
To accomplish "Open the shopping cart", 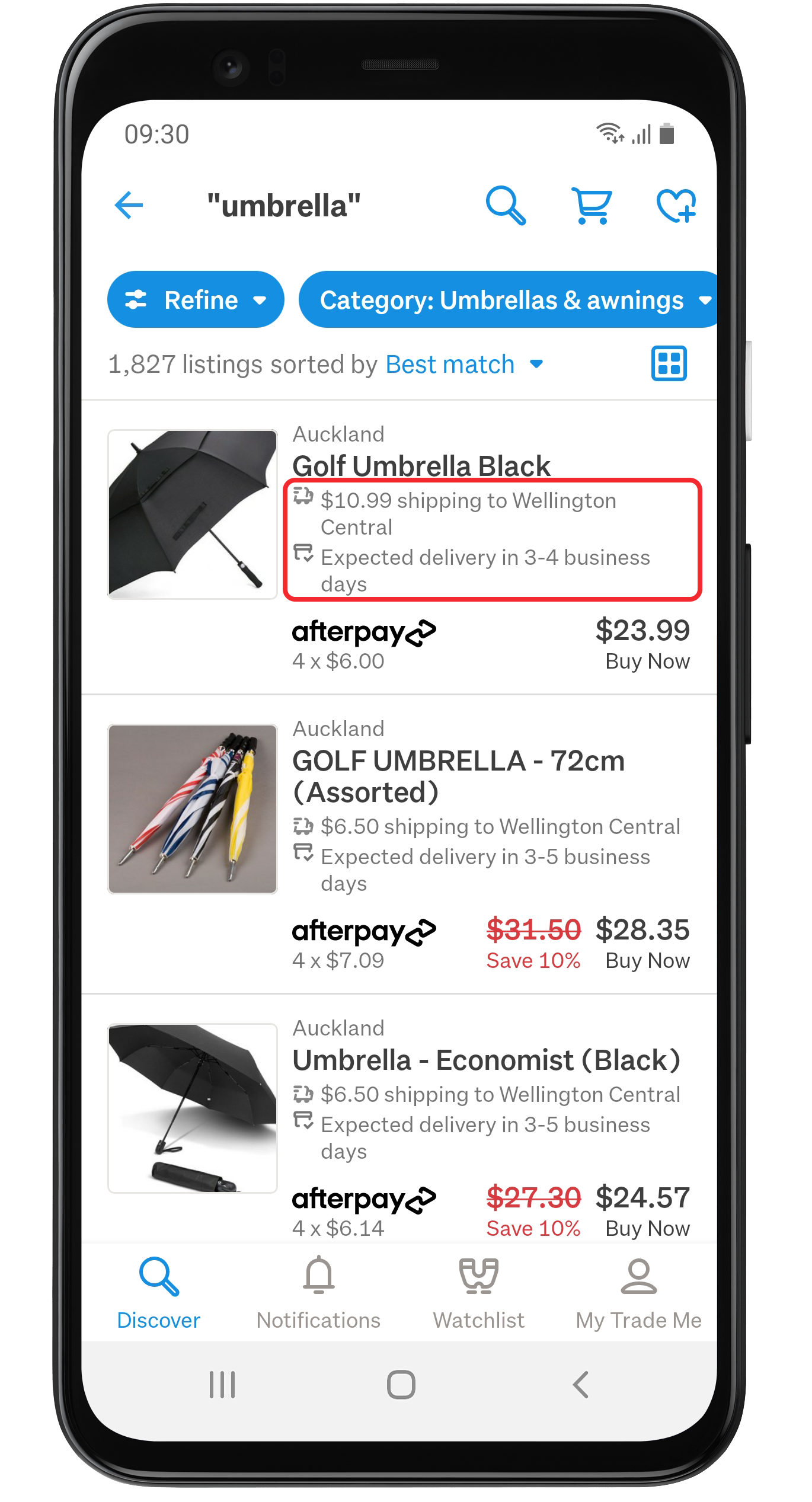I will [x=592, y=206].
